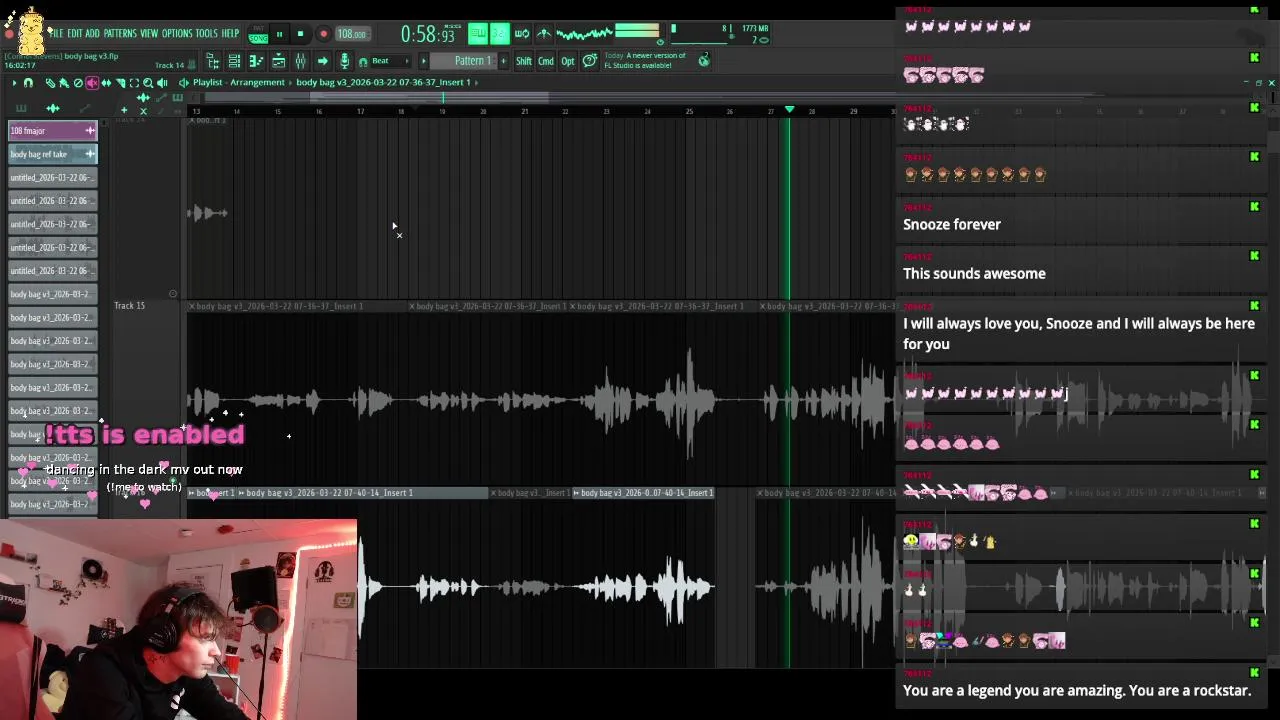
Task: Open the ADD menu
Action: 92,33
